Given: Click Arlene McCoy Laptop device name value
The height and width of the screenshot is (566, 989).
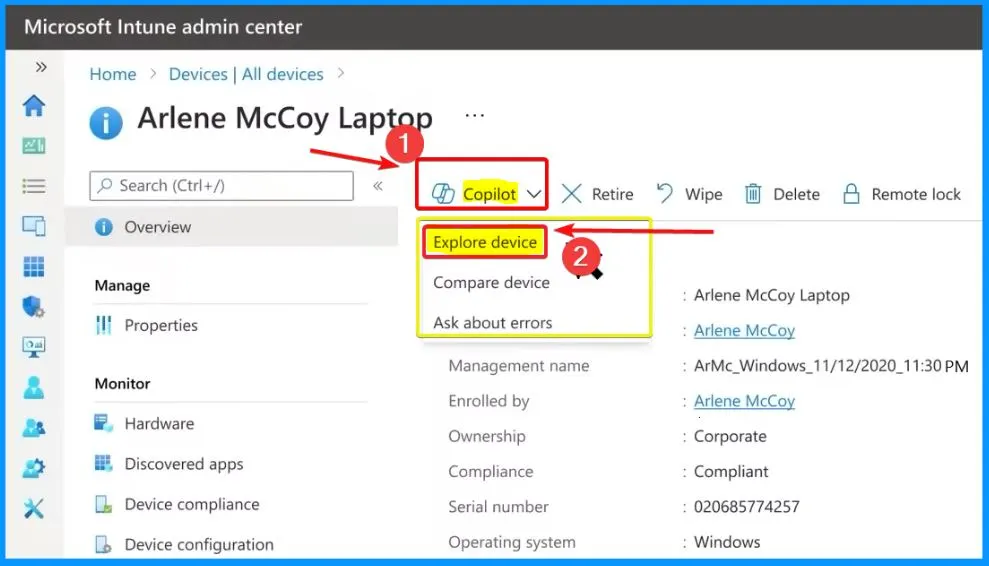Looking at the screenshot, I should click(x=771, y=295).
